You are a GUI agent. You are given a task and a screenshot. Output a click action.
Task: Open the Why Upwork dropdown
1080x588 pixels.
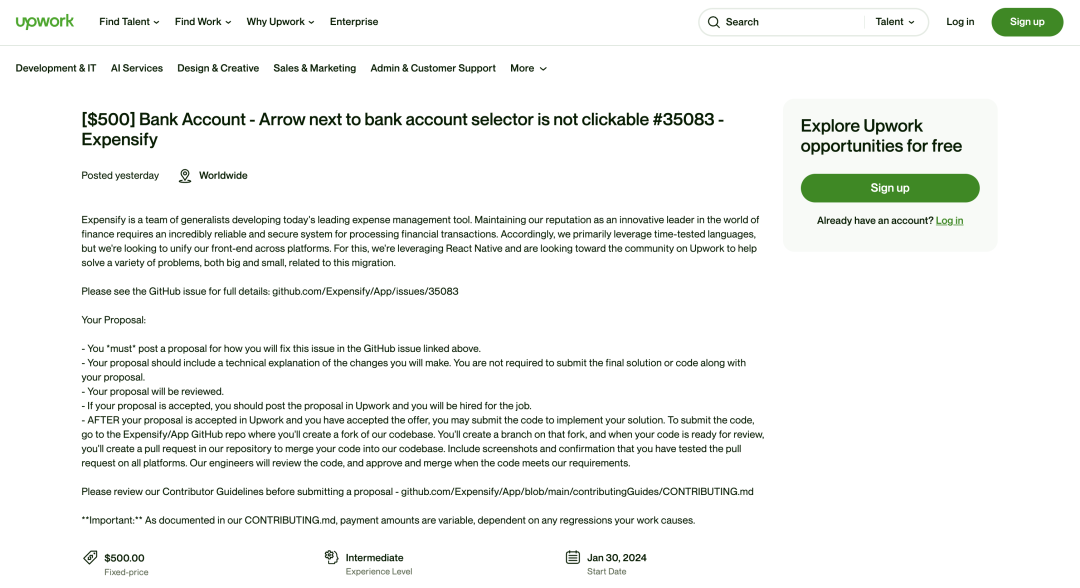point(280,22)
